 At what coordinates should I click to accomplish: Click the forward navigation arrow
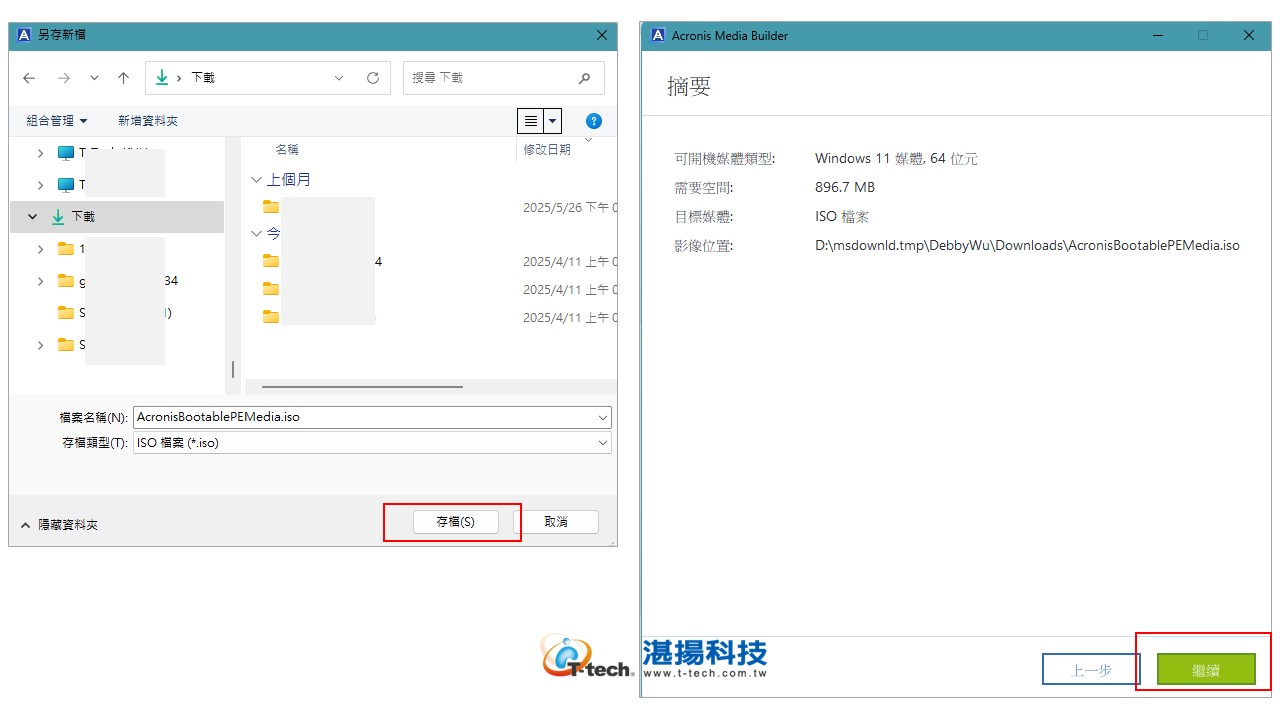[x=64, y=78]
